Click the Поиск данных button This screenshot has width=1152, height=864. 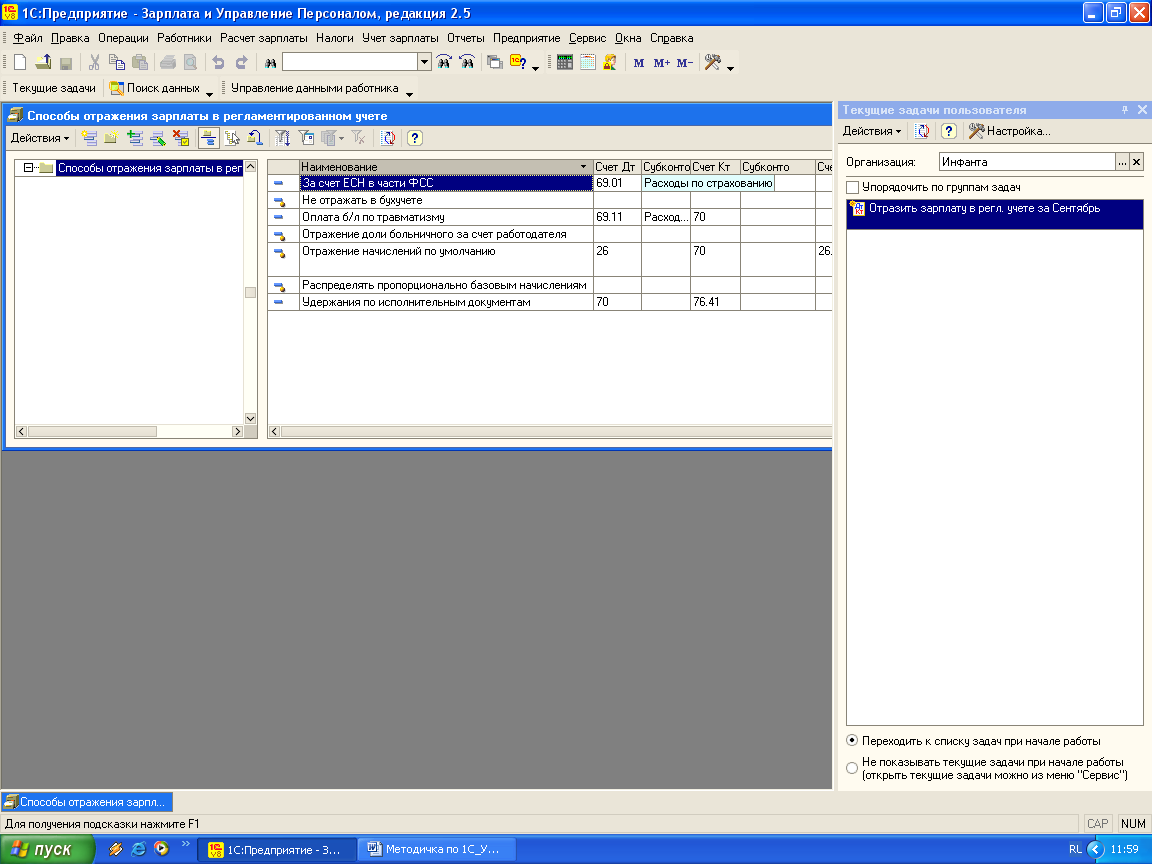154,88
